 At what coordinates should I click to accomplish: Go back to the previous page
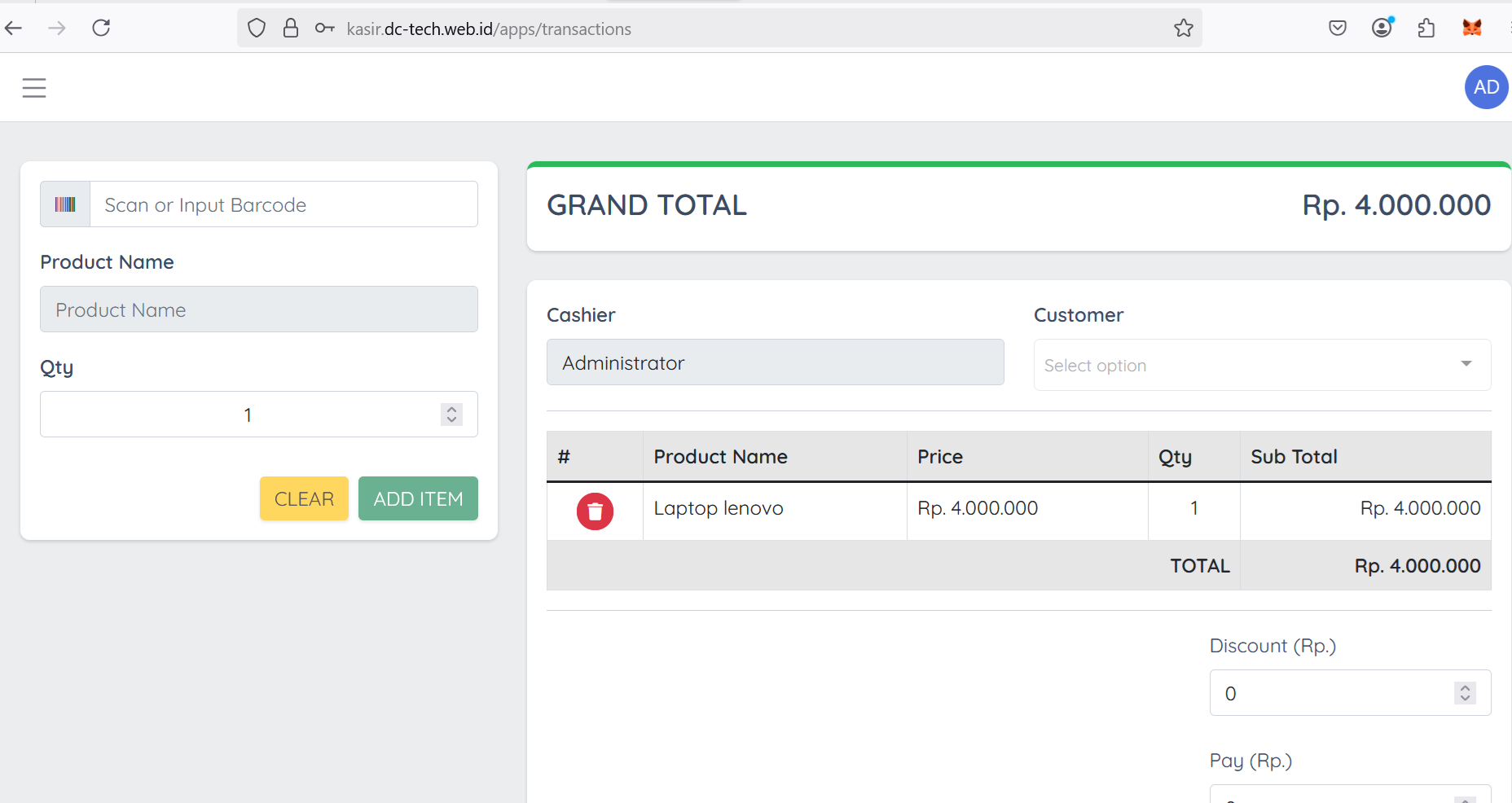click(14, 29)
